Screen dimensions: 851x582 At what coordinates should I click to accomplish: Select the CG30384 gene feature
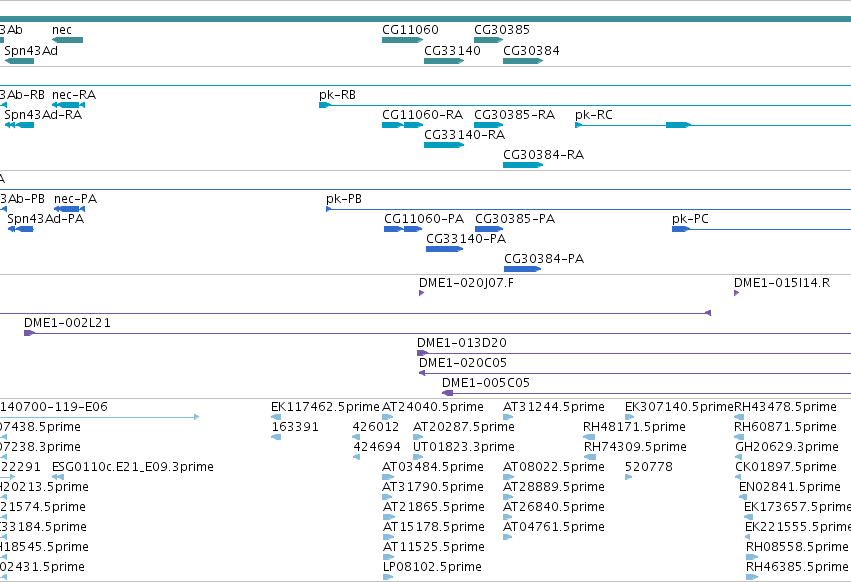tap(523, 61)
